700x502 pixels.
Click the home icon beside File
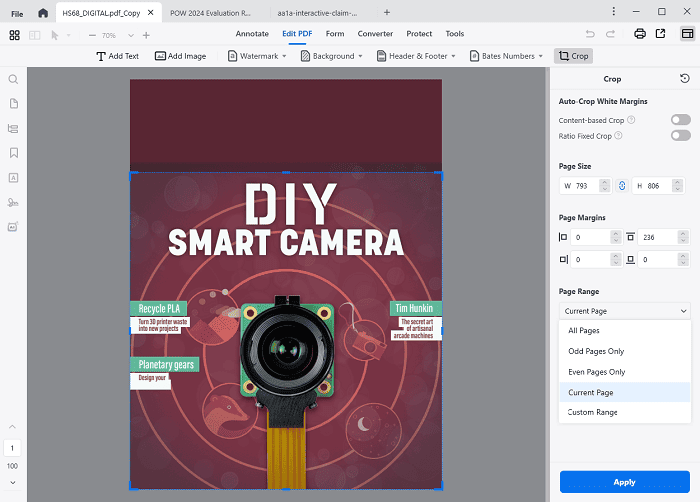[x=42, y=12]
